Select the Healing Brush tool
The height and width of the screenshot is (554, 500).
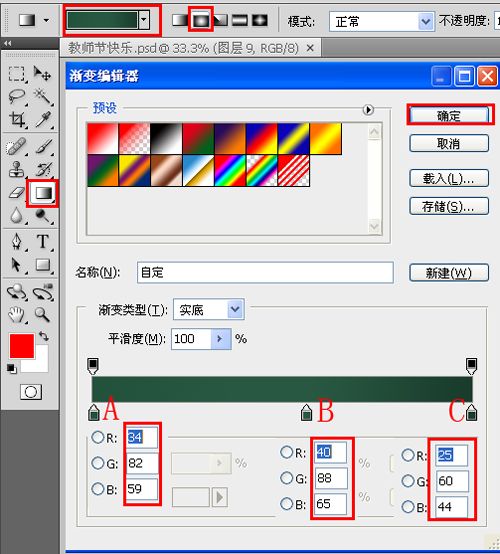[x=16, y=146]
